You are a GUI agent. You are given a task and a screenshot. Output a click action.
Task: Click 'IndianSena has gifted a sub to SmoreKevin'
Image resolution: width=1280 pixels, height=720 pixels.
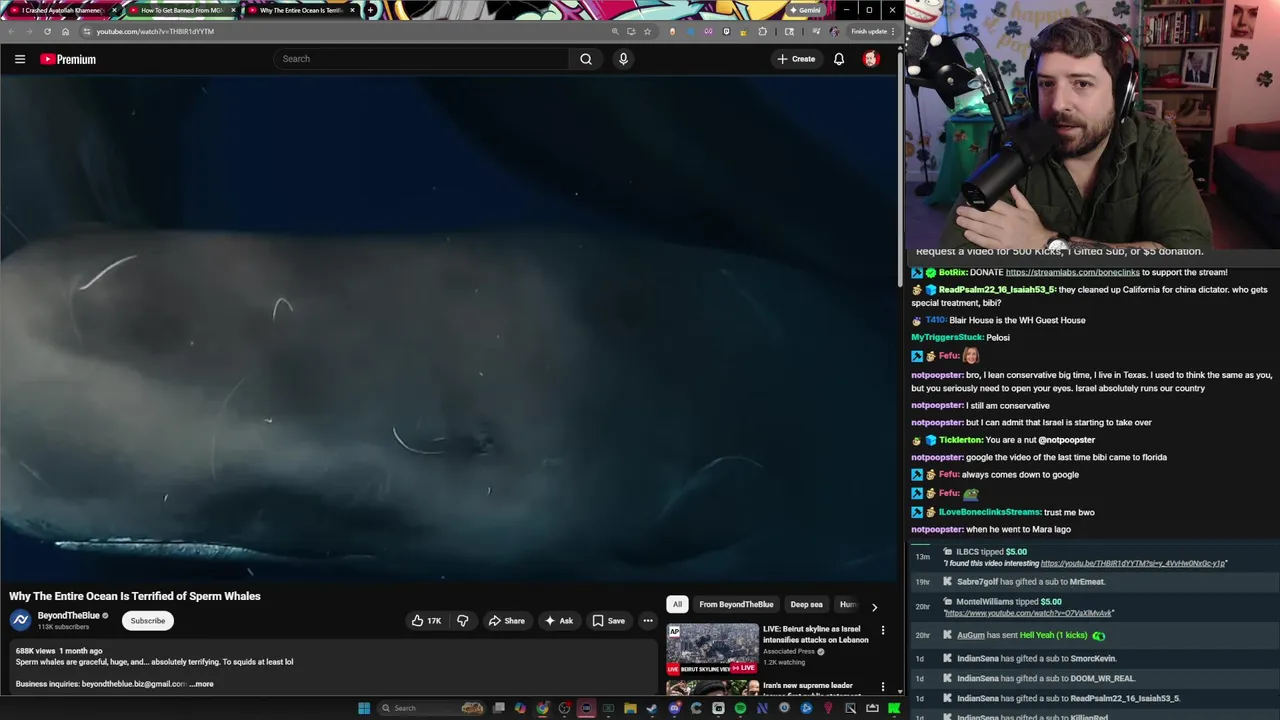tap(1036, 659)
